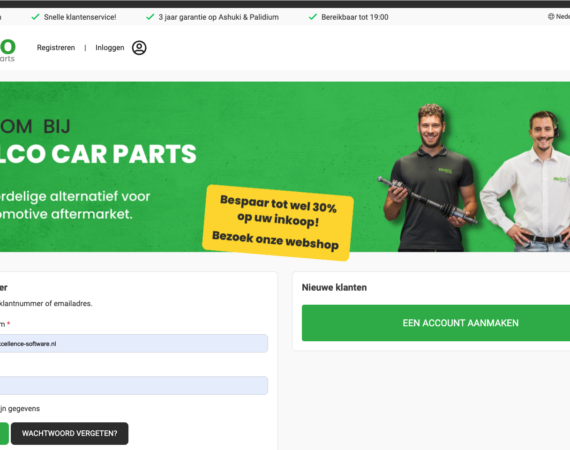The width and height of the screenshot is (570, 450).
Task: Click the WACHTWOORD VERGETEN? button
Action: coord(69,433)
